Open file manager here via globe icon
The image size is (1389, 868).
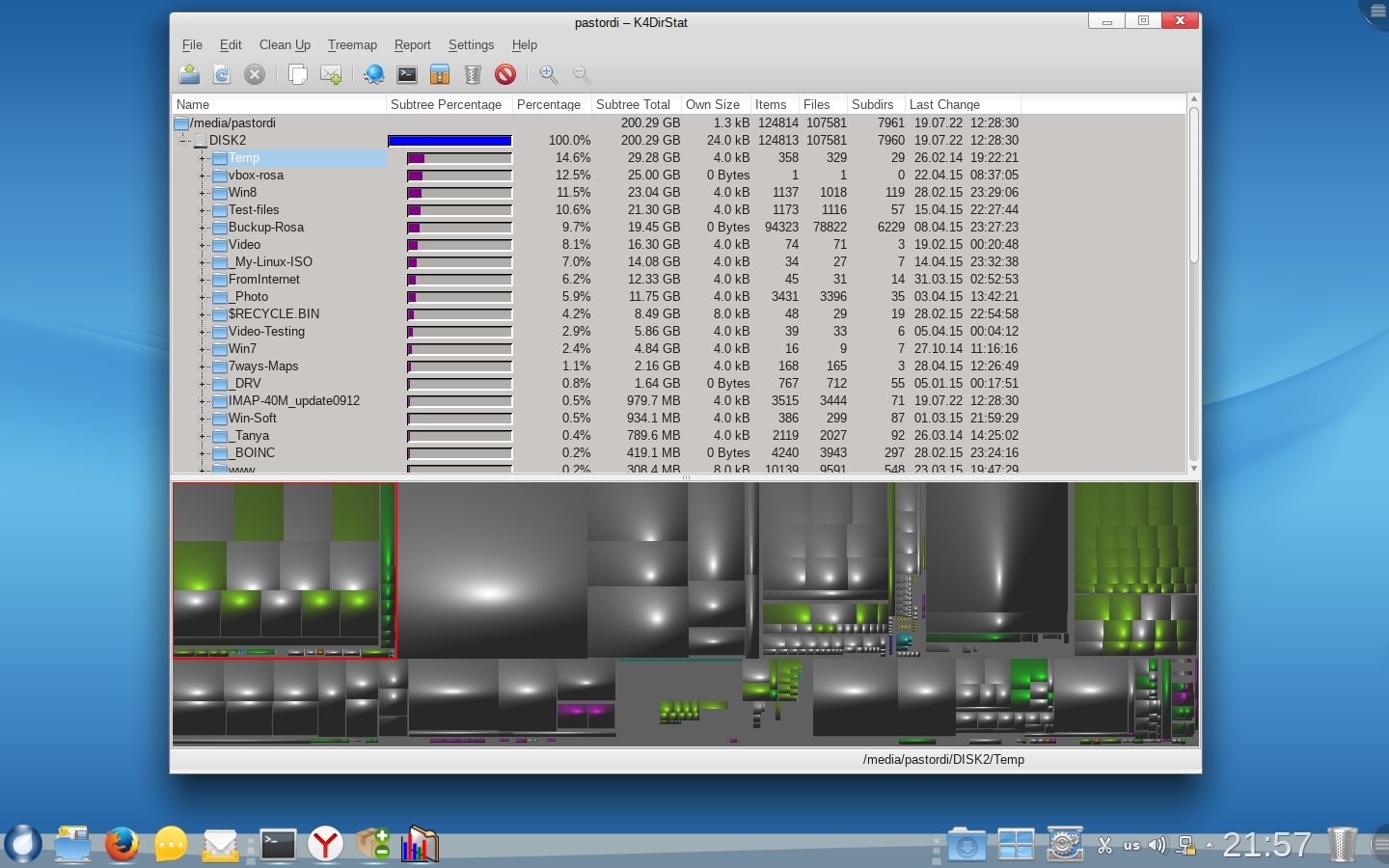pos(374,74)
